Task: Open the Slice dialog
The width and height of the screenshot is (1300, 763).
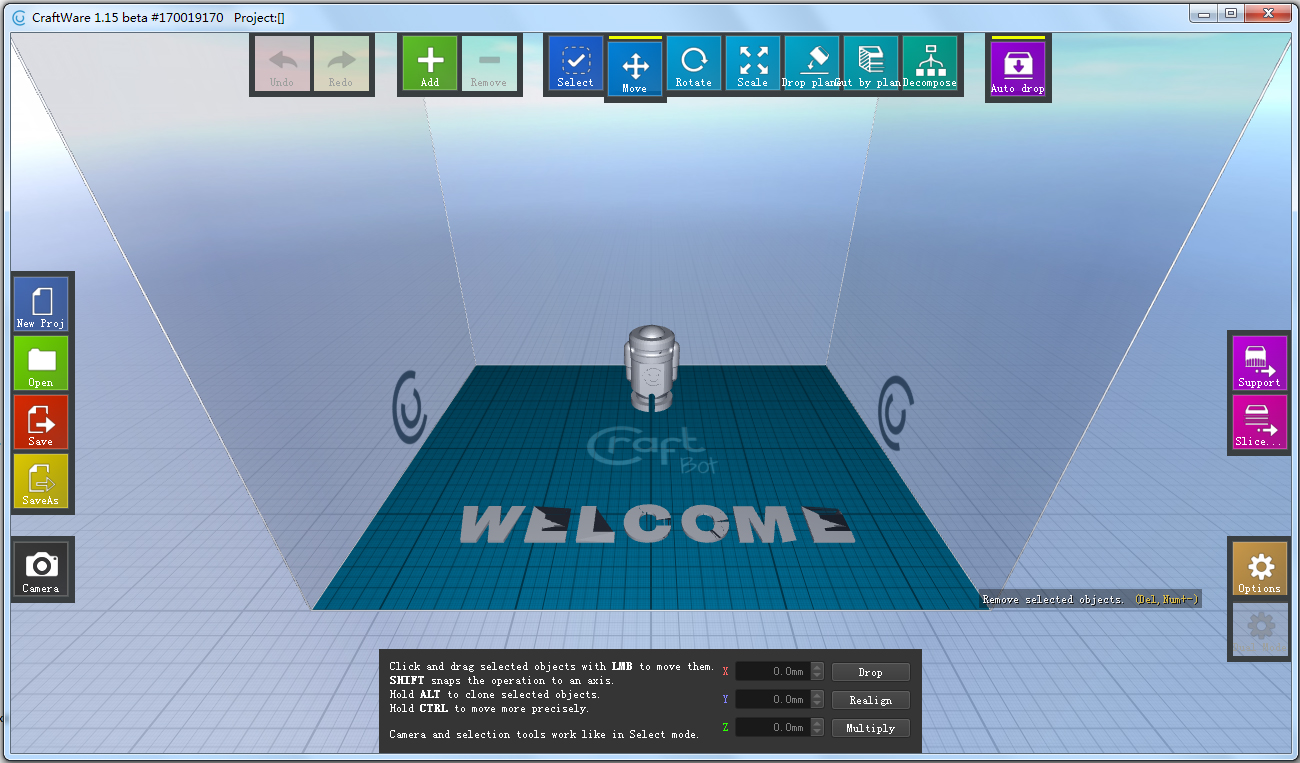Action: click(x=1258, y=423)
